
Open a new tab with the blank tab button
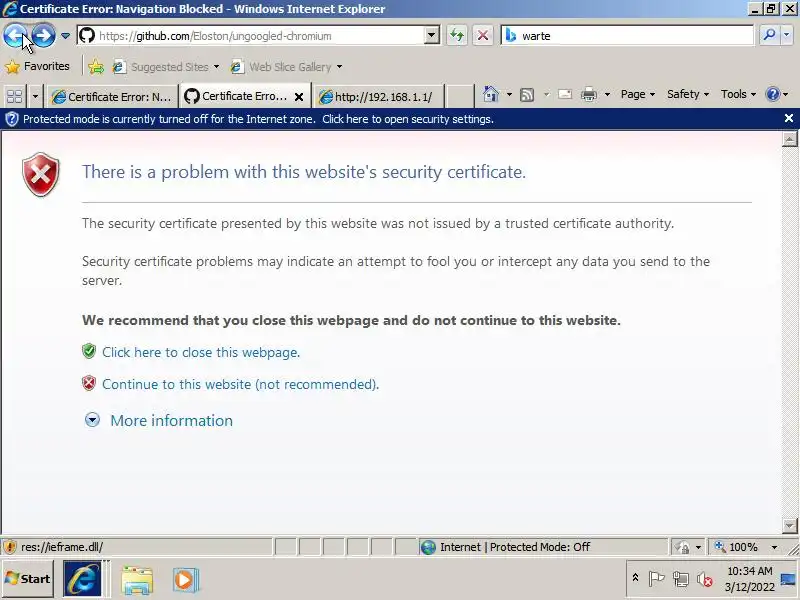pyautogui.click(x=460, y=96)
